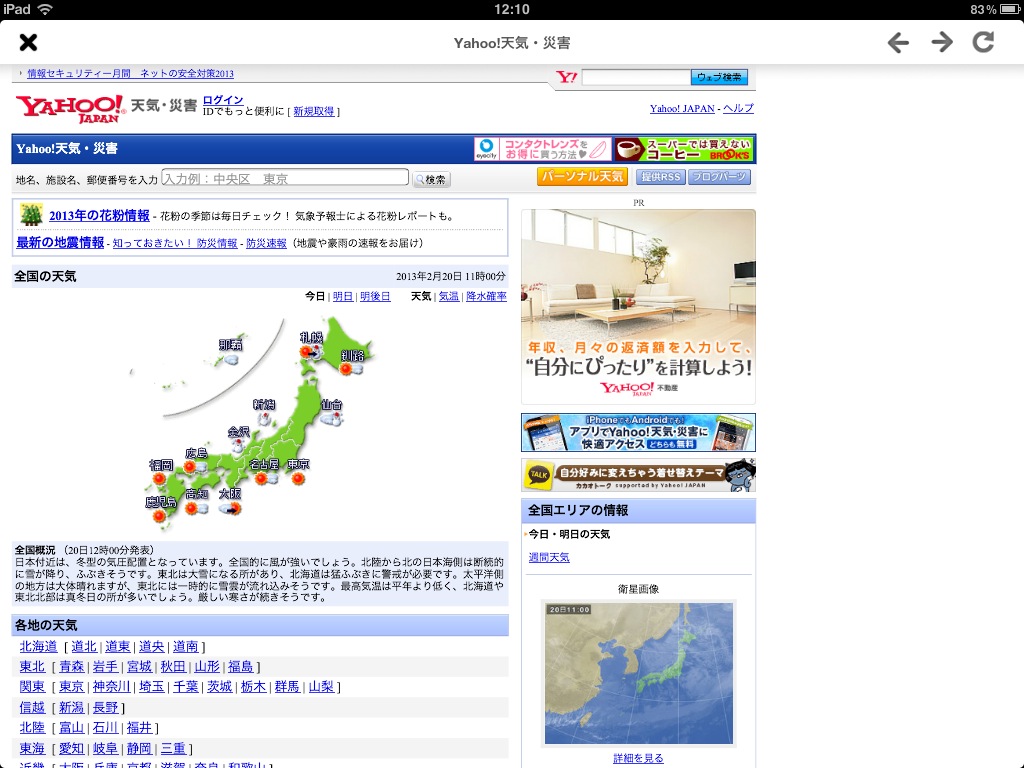
Task: Close the in-app browser with X icon
Action: pos(28,42)
